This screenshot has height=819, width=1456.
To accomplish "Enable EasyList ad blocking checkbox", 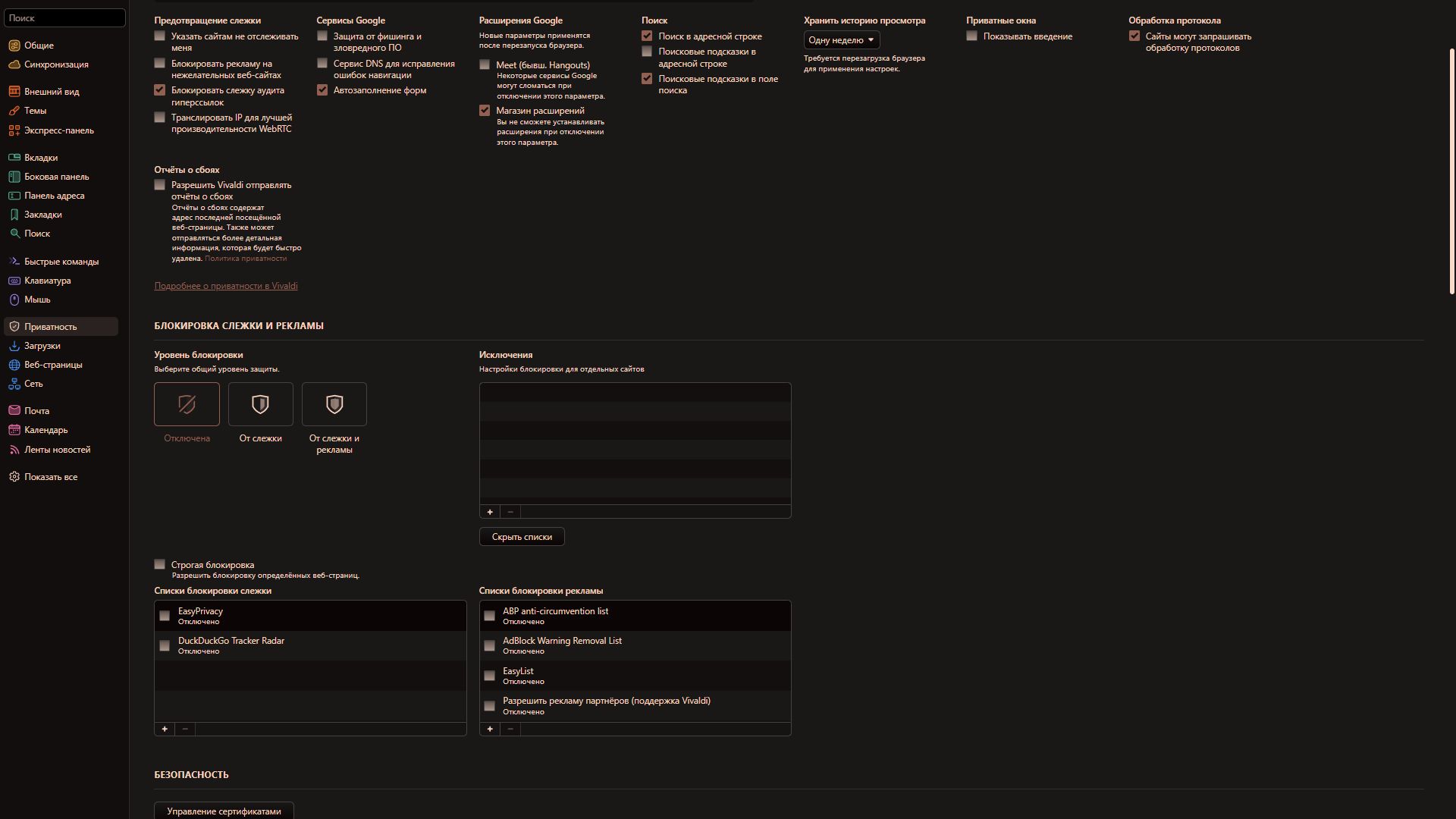I will pos(489,676).
